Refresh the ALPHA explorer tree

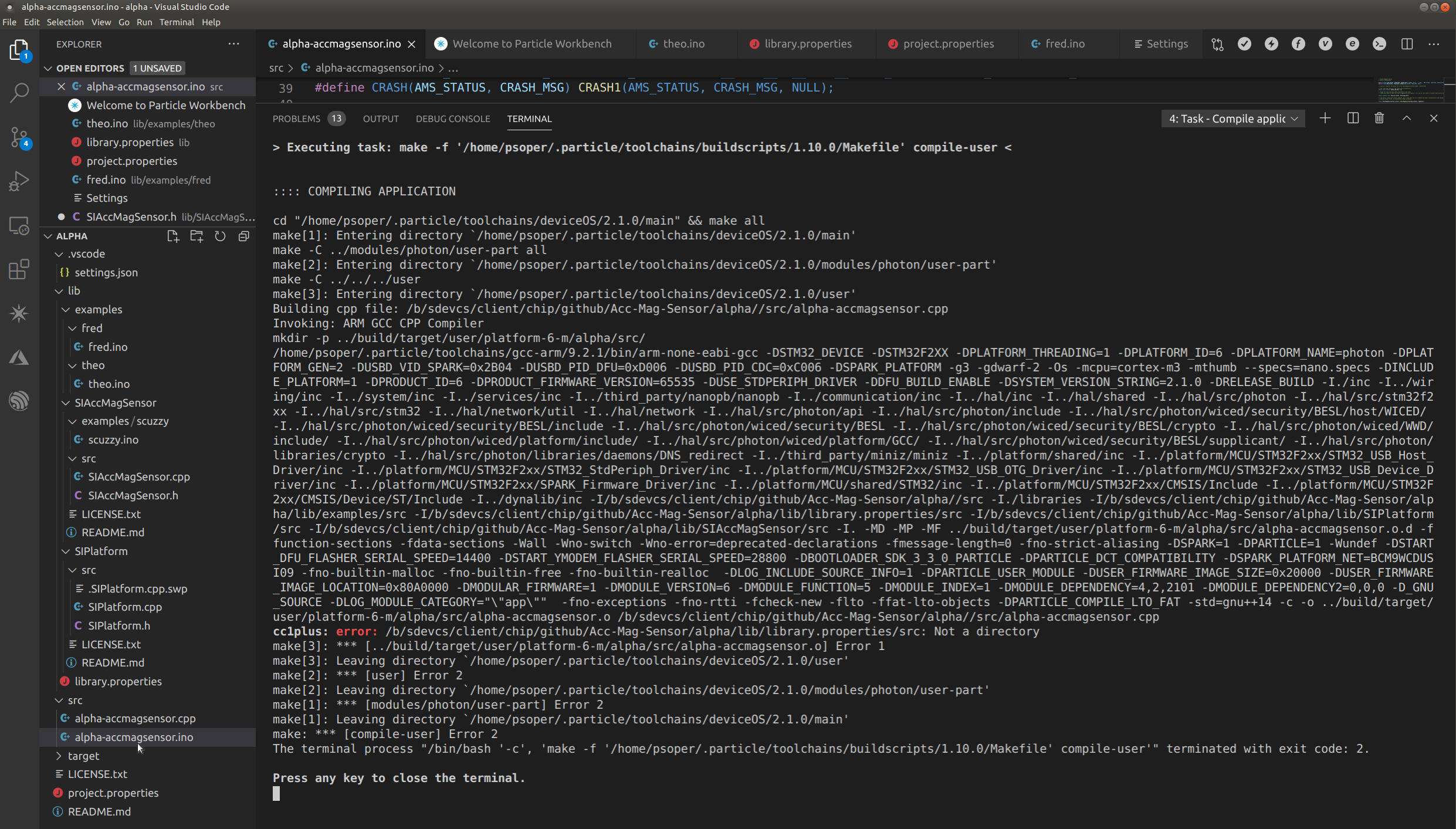pyautogui.click(x=220, y=236)
